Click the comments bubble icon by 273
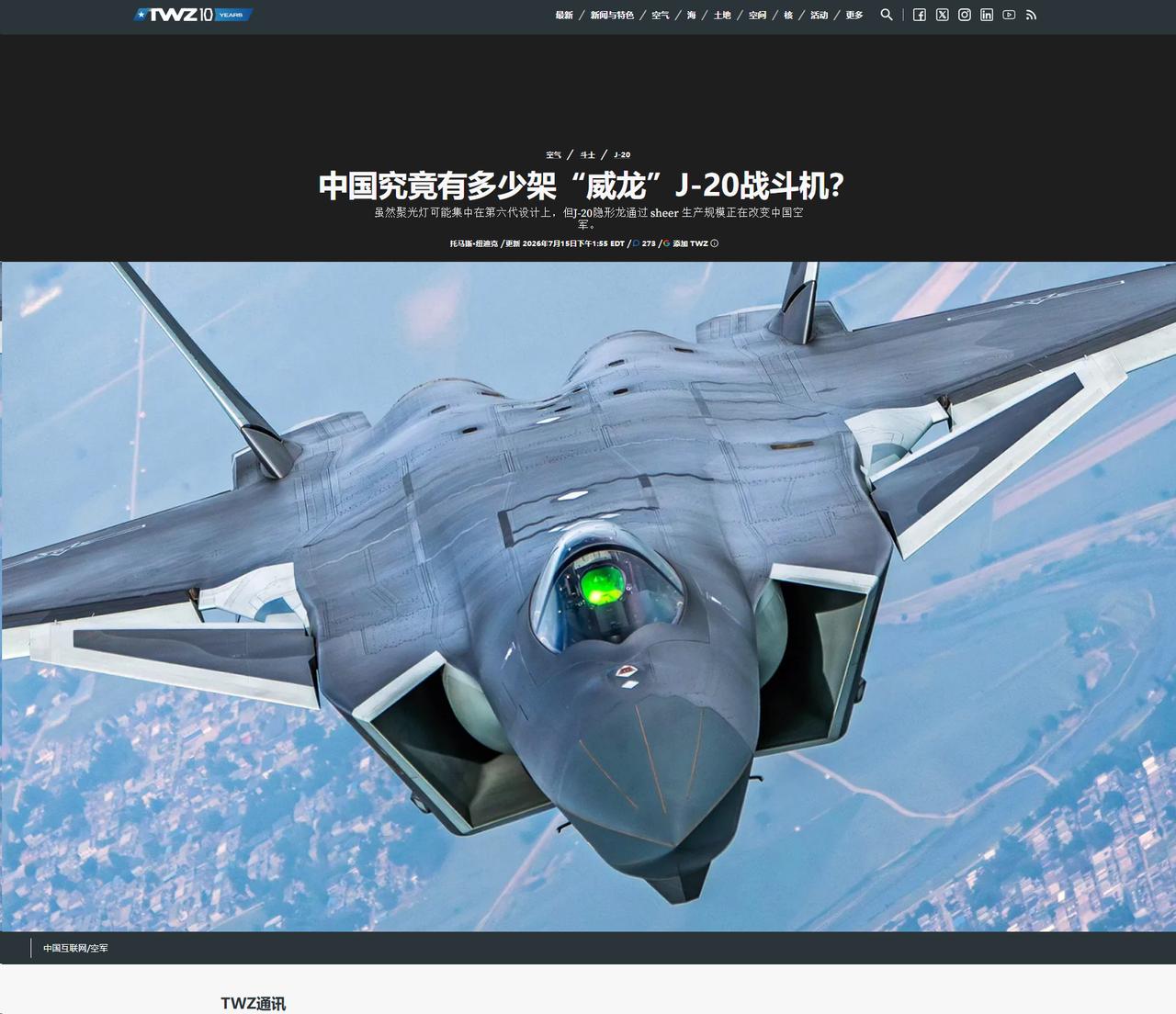The height and width of the screenshot is (1014, 1176). 636,243
